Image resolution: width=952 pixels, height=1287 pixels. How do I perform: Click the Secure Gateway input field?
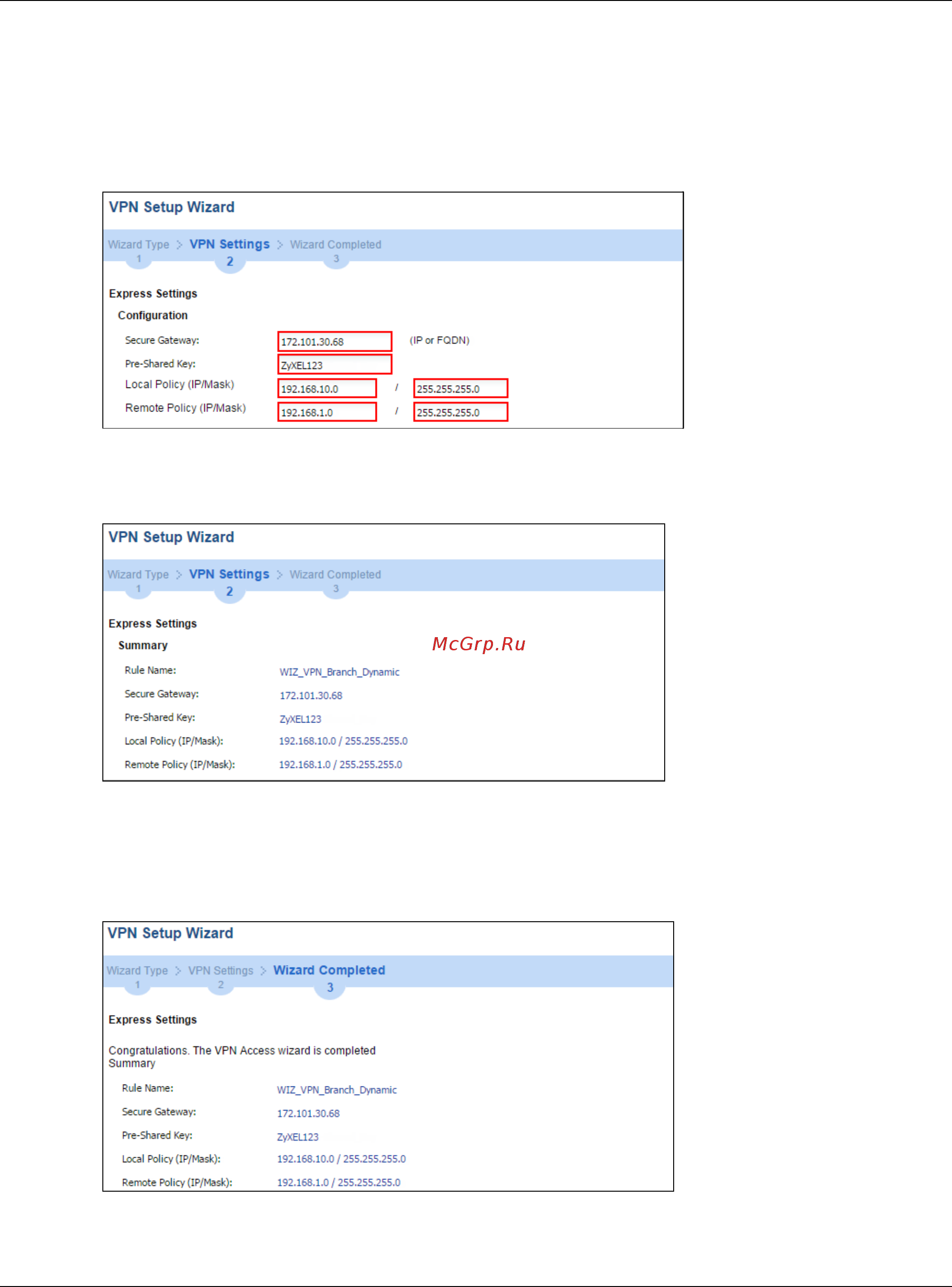[x=334, y=341]
